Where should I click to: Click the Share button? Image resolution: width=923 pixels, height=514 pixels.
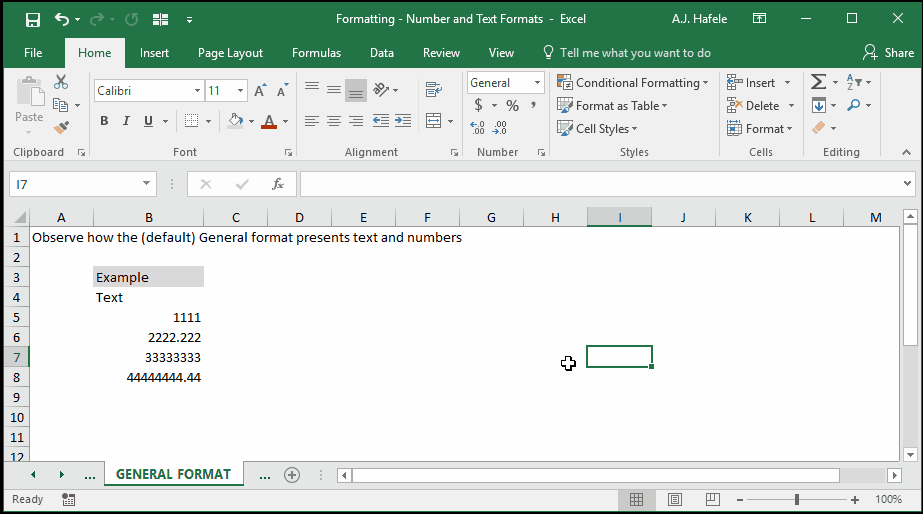[x=888, y=53]
